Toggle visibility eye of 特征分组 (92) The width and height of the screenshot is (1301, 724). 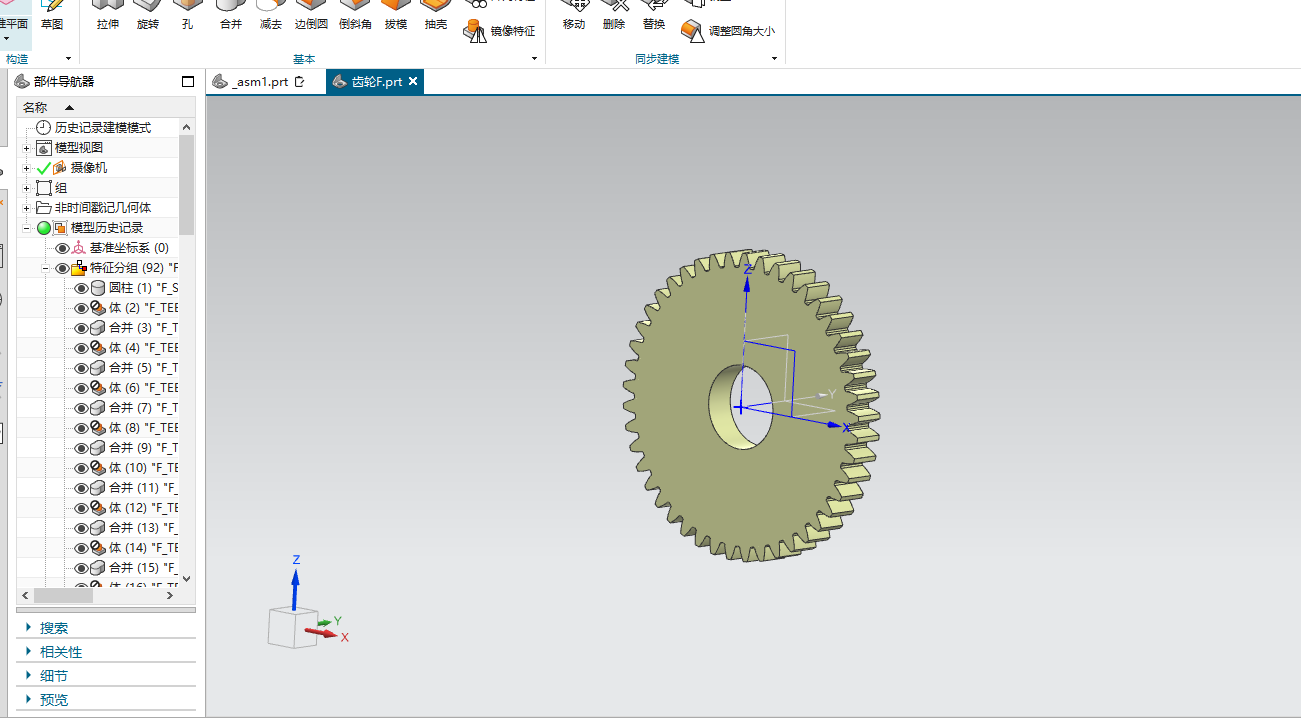pos(62,268)
